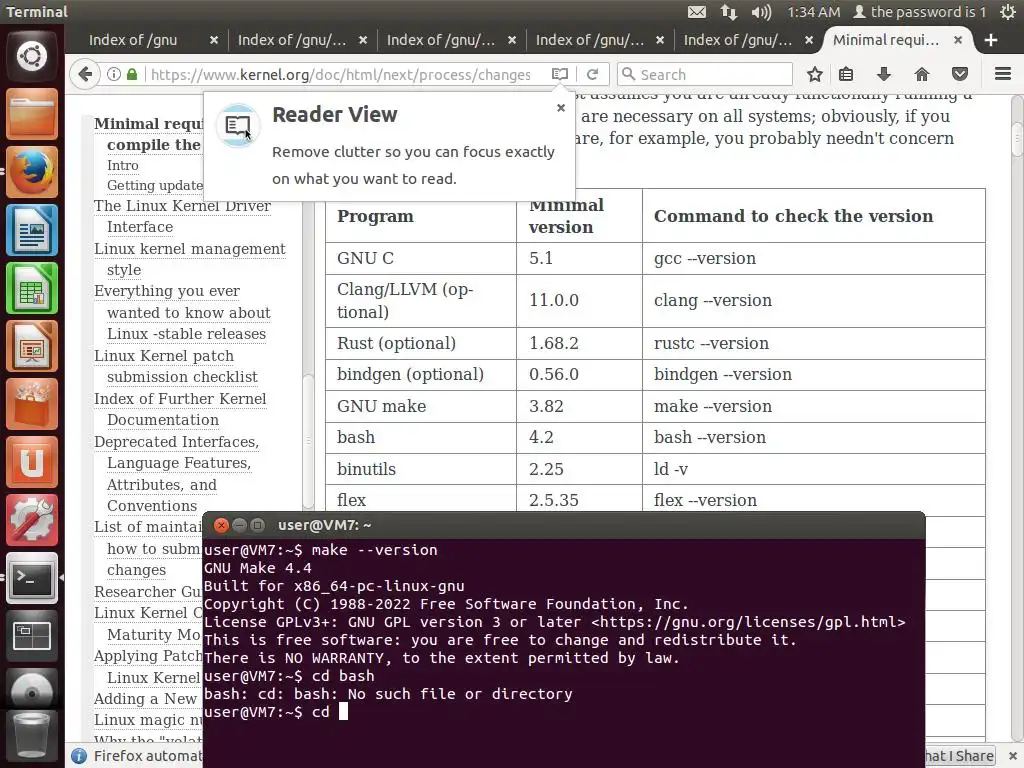Switch to the fourth 'Index of /gnu/...' tab
The width and height of the screenshot is (1024, 768).
pos(590,40)
